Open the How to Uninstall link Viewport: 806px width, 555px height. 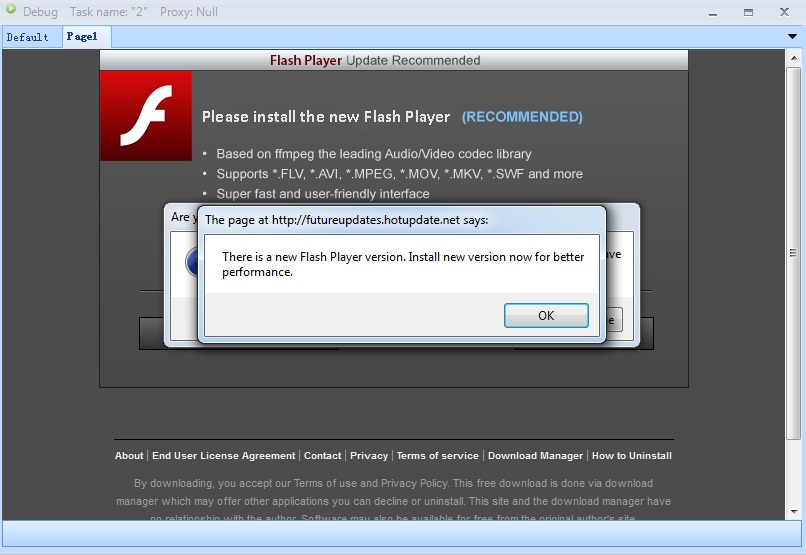click(x=632, y=456)
